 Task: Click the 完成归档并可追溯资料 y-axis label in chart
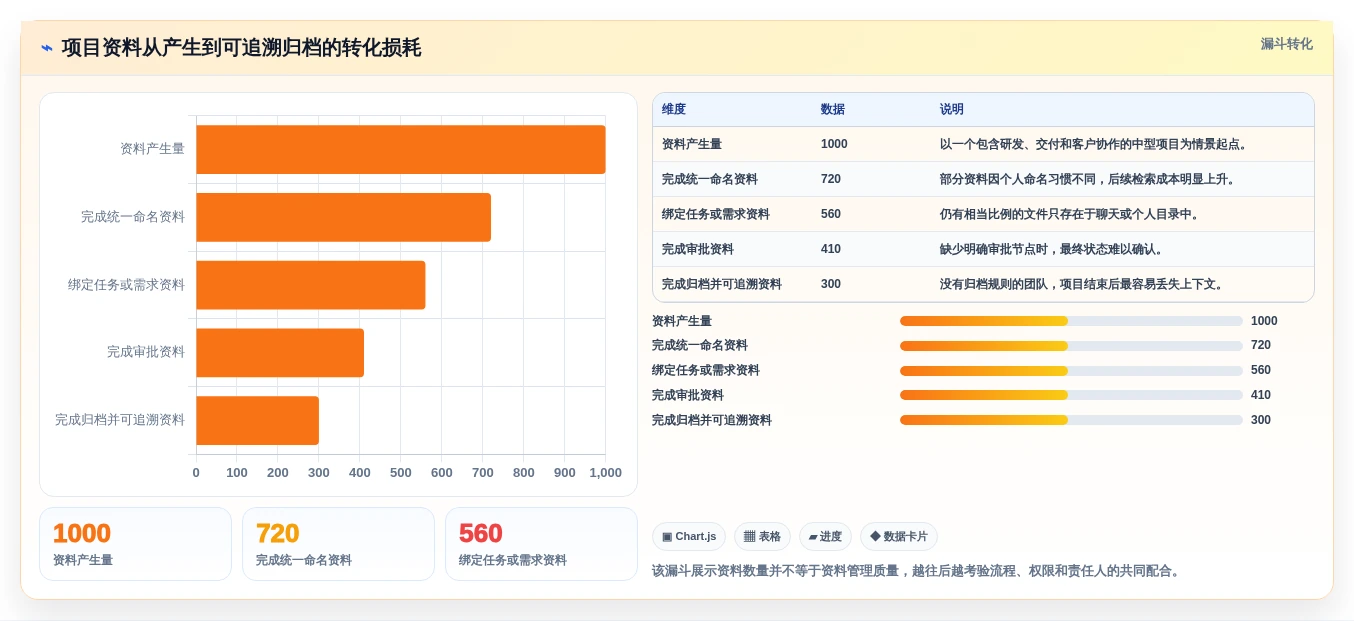[120, 420]
